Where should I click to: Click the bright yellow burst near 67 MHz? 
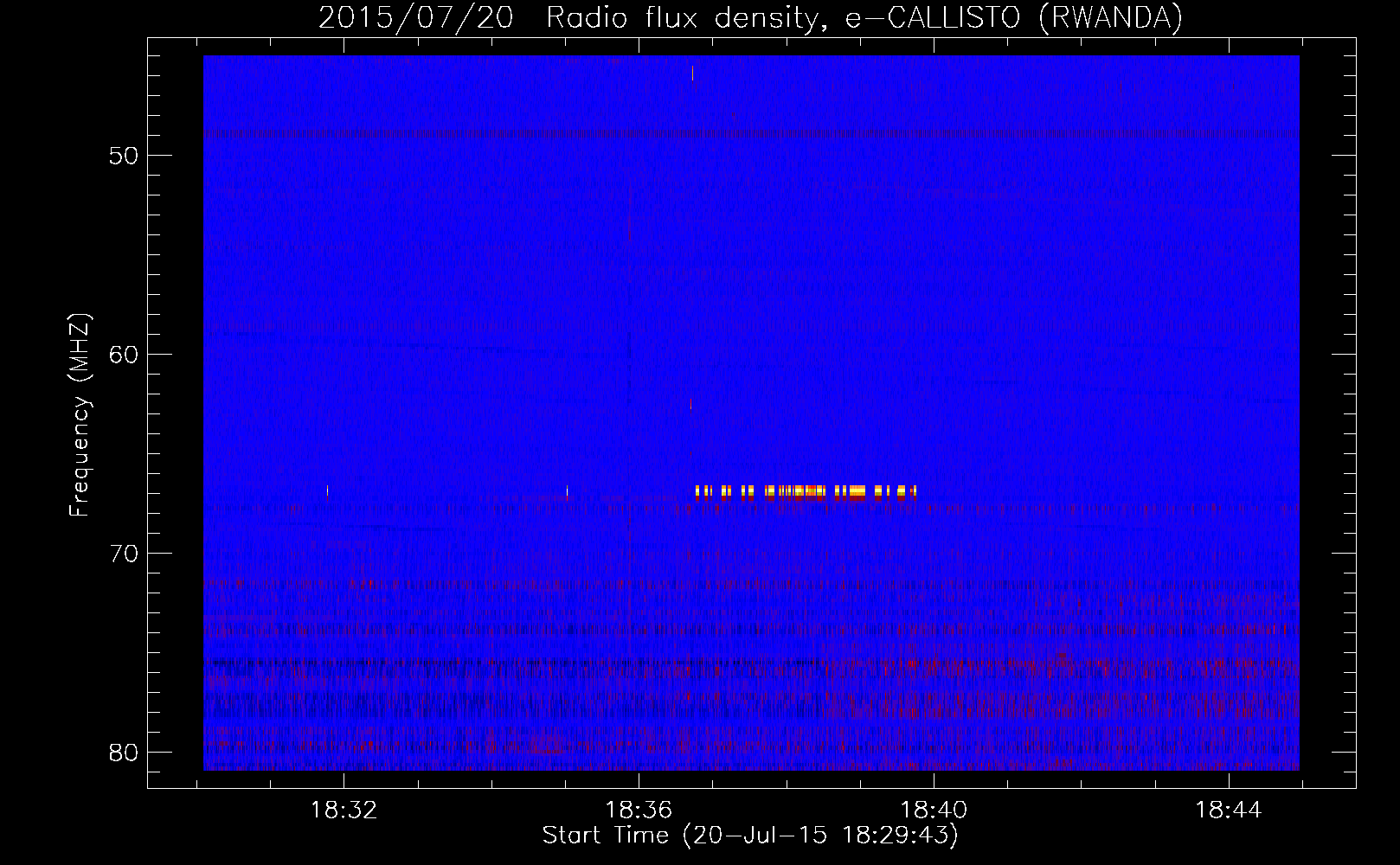(806, 492)
